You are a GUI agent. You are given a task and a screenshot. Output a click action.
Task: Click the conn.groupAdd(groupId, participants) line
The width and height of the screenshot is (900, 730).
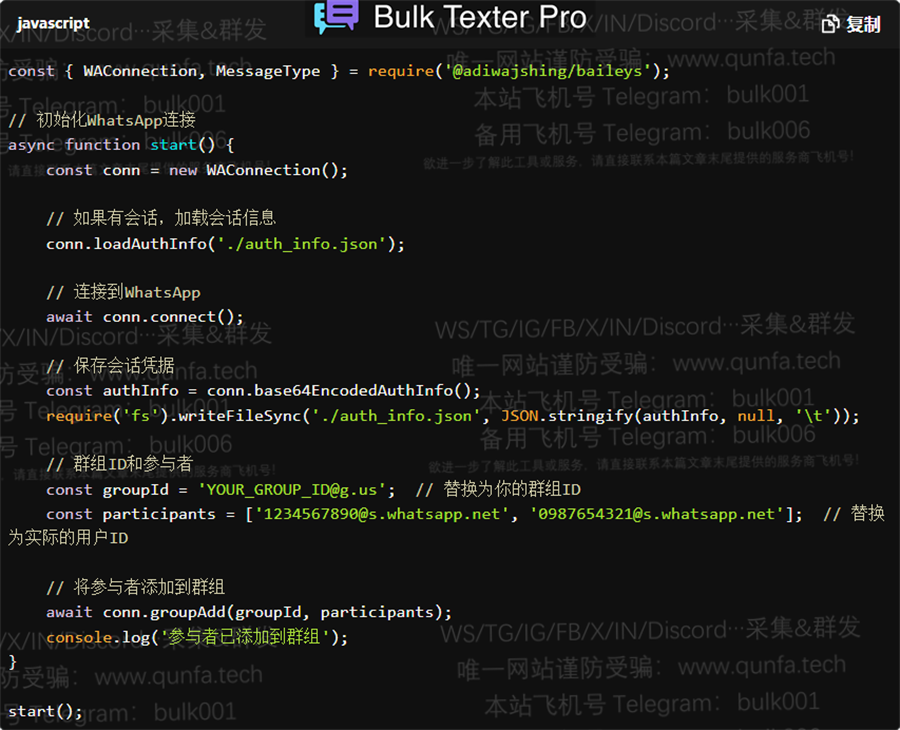click(249, 612)
